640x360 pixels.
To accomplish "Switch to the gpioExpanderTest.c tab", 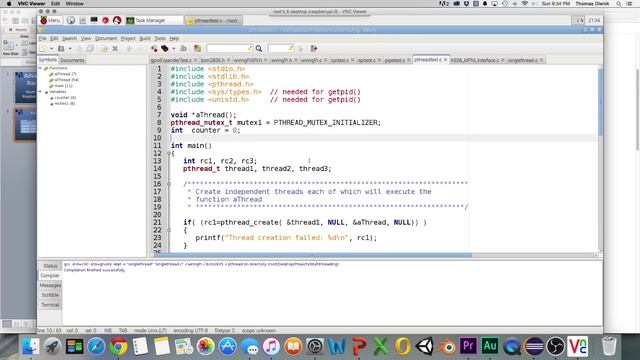I will (x=171, y=60).
